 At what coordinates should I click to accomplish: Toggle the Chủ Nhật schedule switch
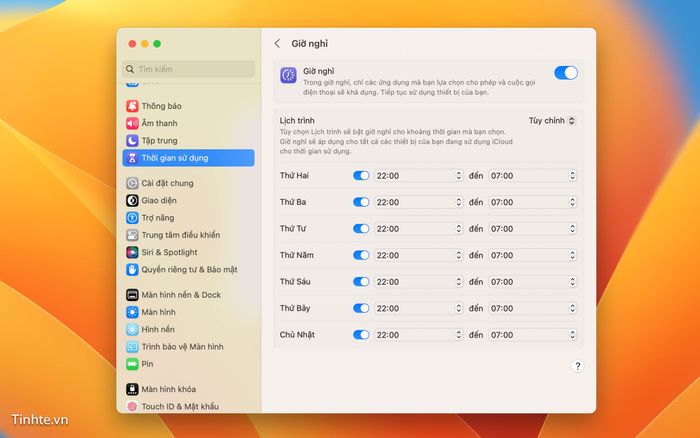click(361, 335)
